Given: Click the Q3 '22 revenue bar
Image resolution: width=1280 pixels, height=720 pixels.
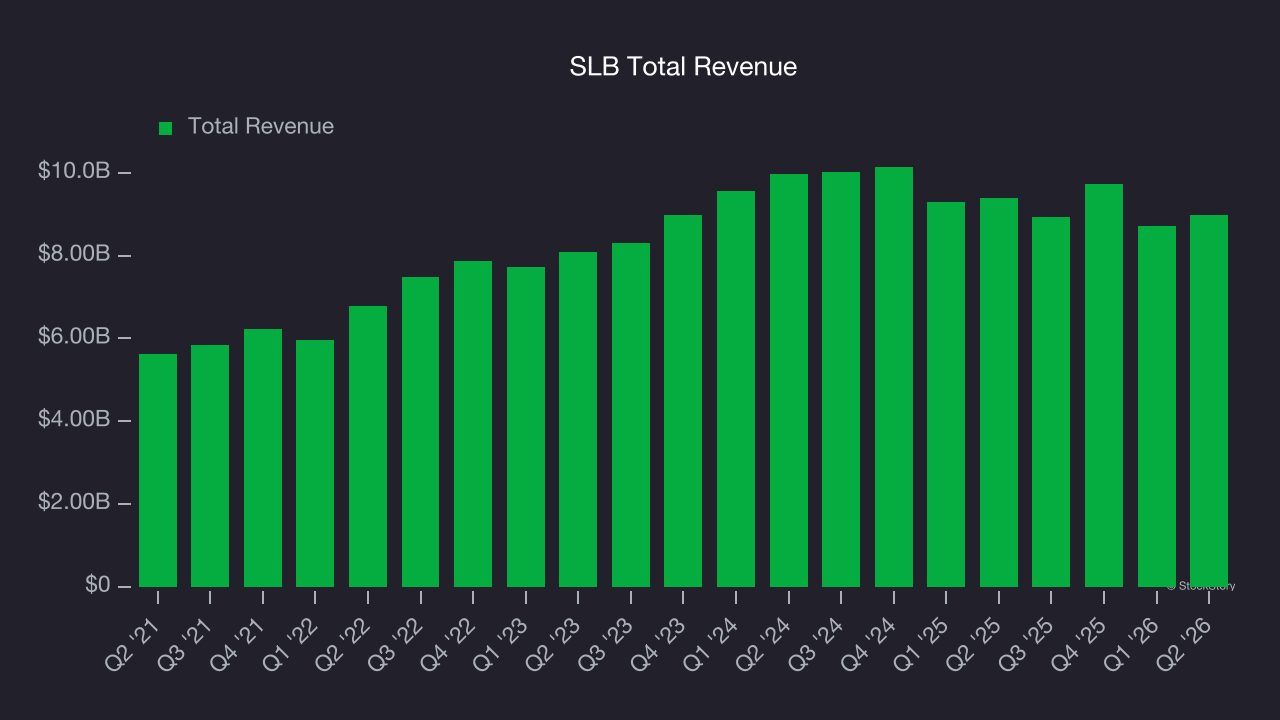Looking at the screenshot, I should (x=421, y=432).
